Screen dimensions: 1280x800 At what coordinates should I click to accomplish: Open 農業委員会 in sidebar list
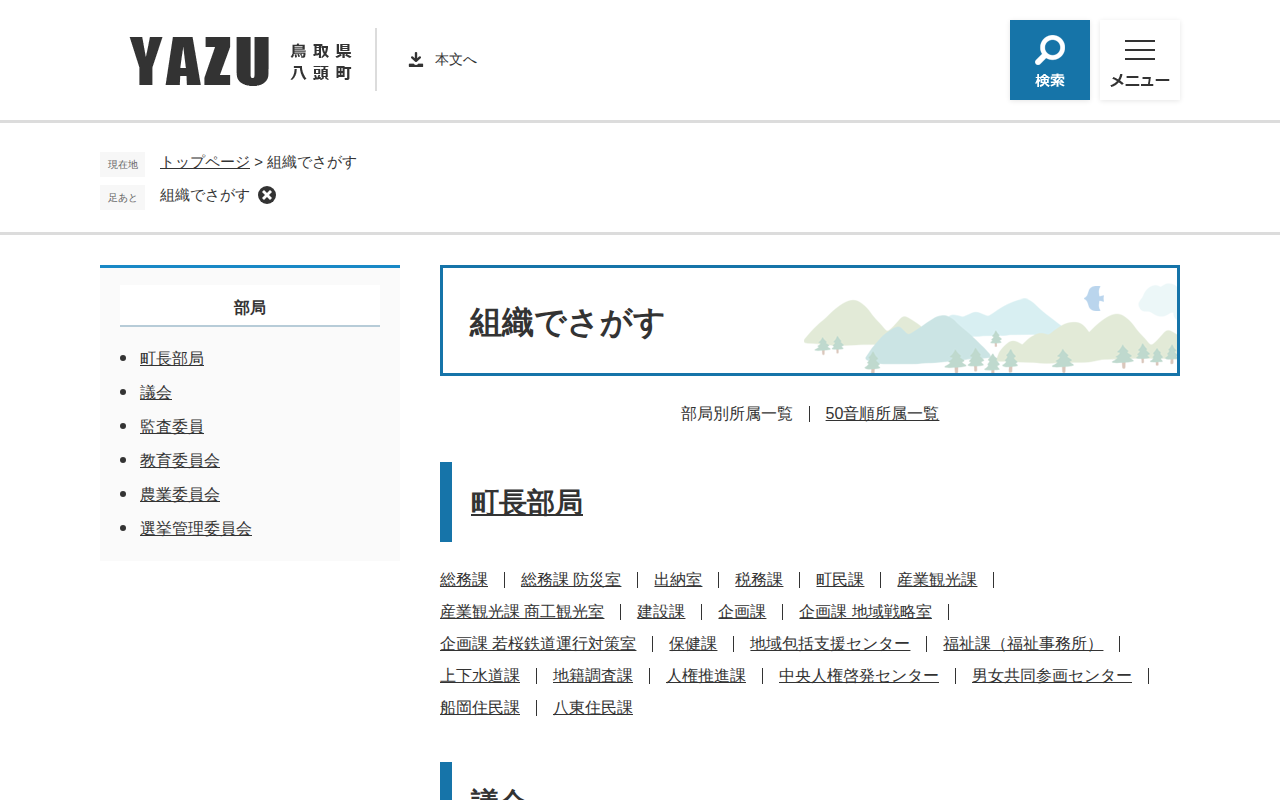click(x=180, y=494)
